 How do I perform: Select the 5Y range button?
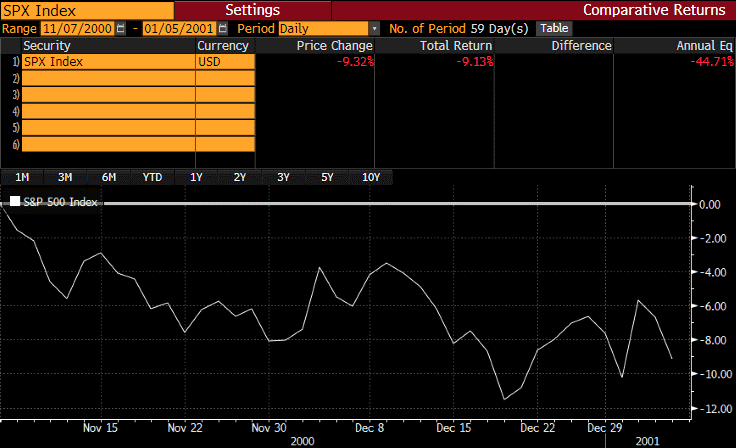pos(327,177)
